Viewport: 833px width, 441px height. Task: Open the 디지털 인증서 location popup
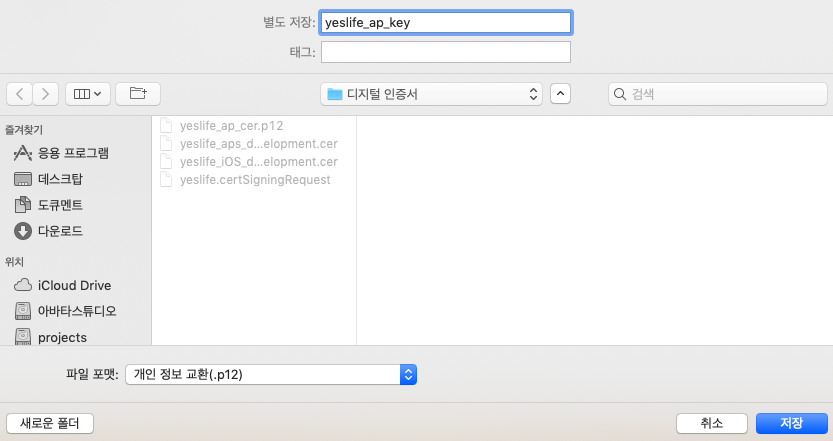(x=431, y=94)
